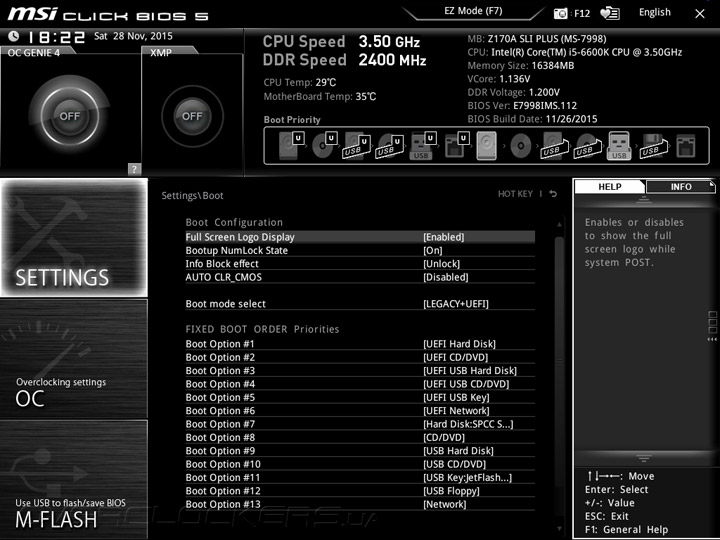Open the [UEFI CD/DVD] value for Boot Option #2
Image resolution: width=720 pixels, height=540 pixels.
[x=456, y=357]
